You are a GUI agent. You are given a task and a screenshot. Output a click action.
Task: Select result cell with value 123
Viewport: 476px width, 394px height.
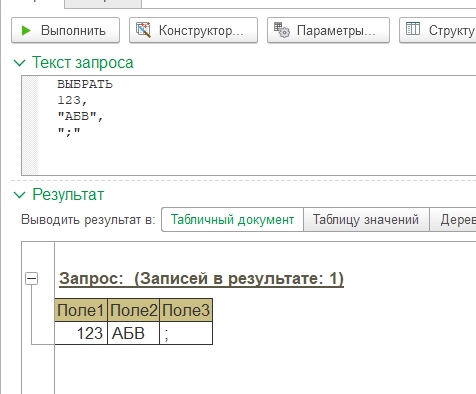81,333
